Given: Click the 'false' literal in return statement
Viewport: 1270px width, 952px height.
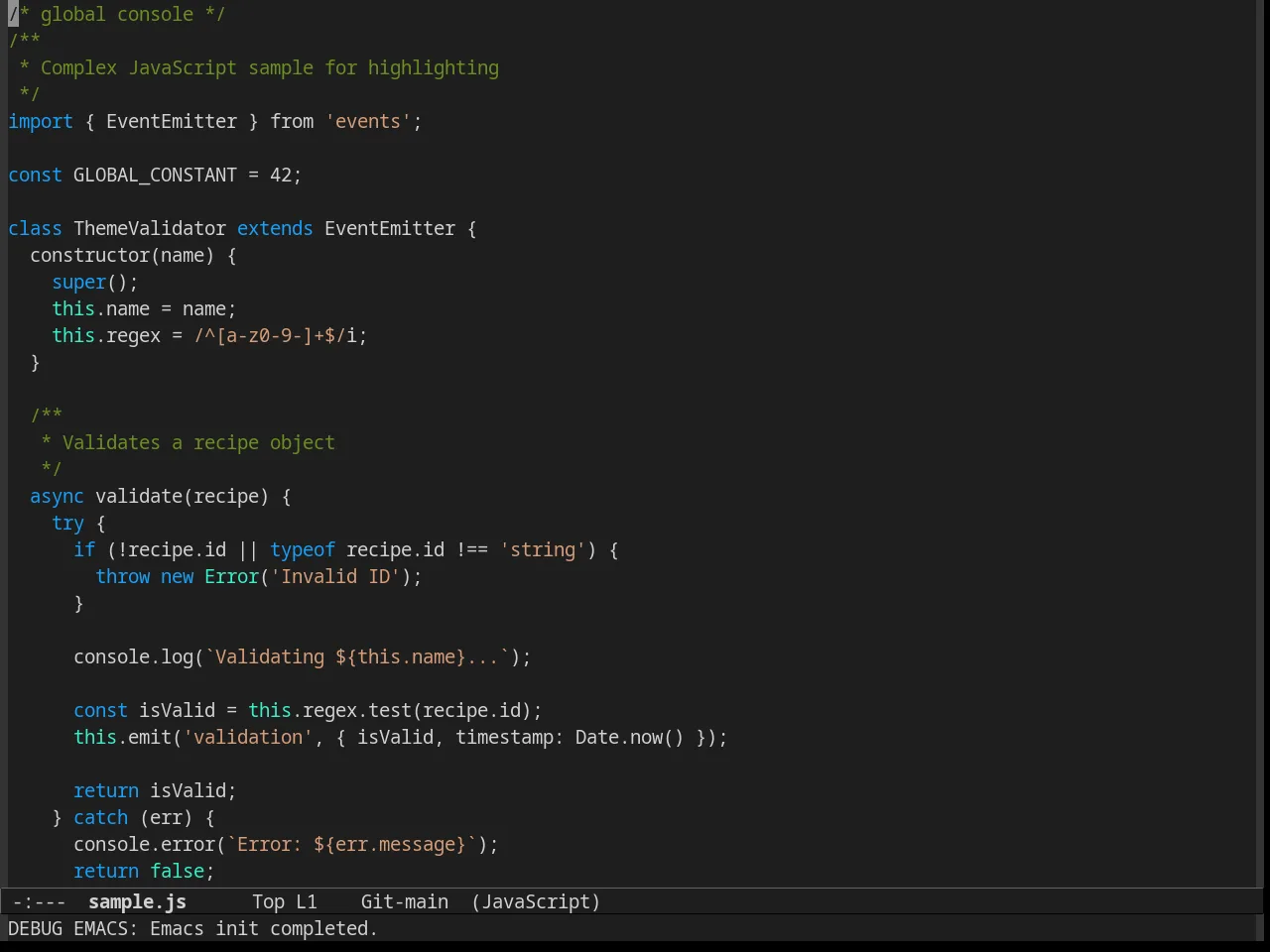Looking at the screenshot, I should 177,871.
